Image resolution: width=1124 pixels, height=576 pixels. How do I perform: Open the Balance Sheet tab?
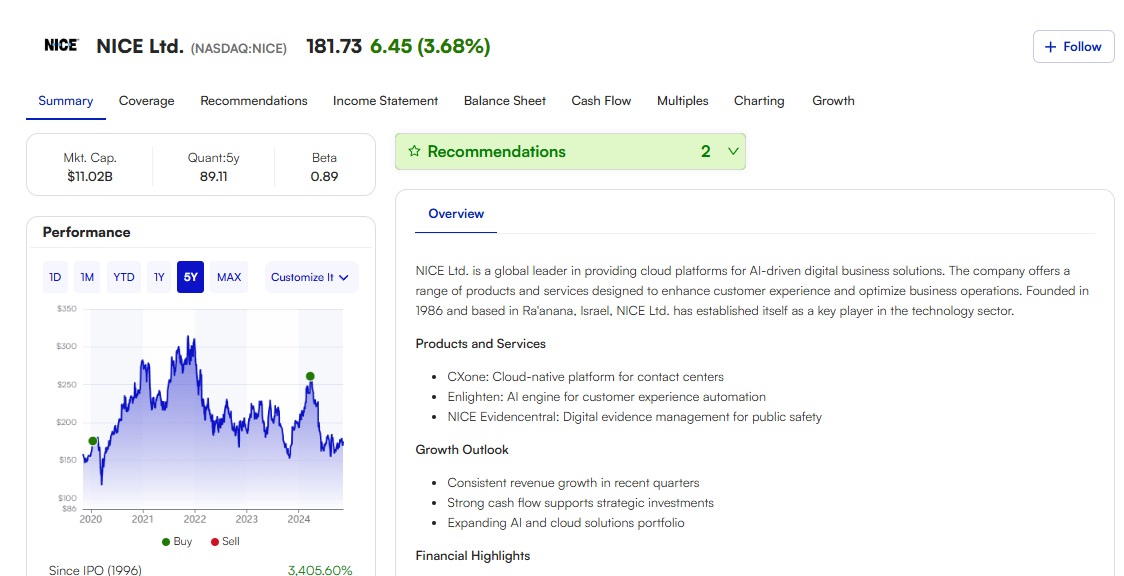click(504, 100)
